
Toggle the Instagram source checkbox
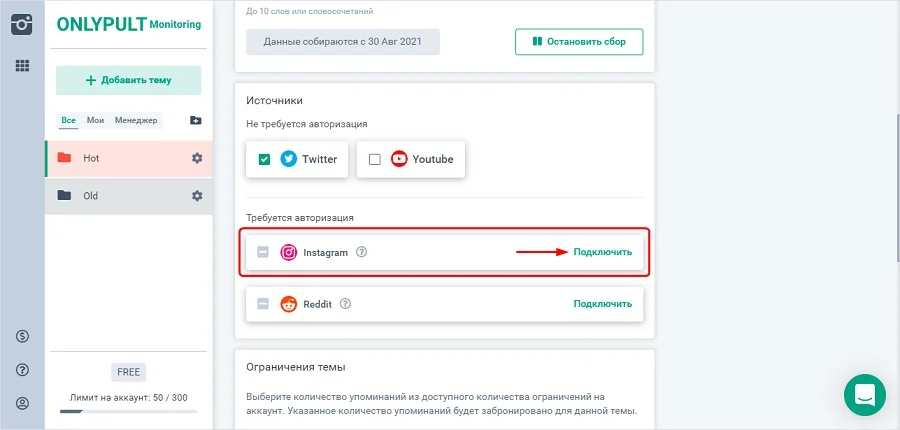[x=263, y=253]
